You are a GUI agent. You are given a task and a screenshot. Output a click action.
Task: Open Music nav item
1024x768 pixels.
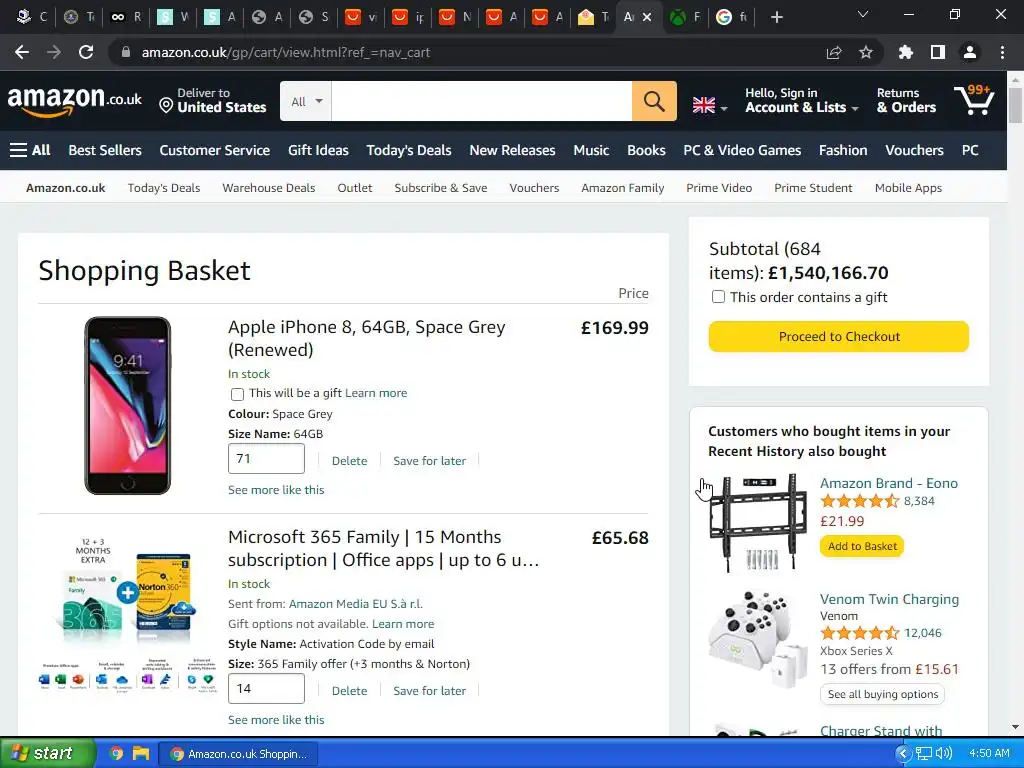[591, 150]
